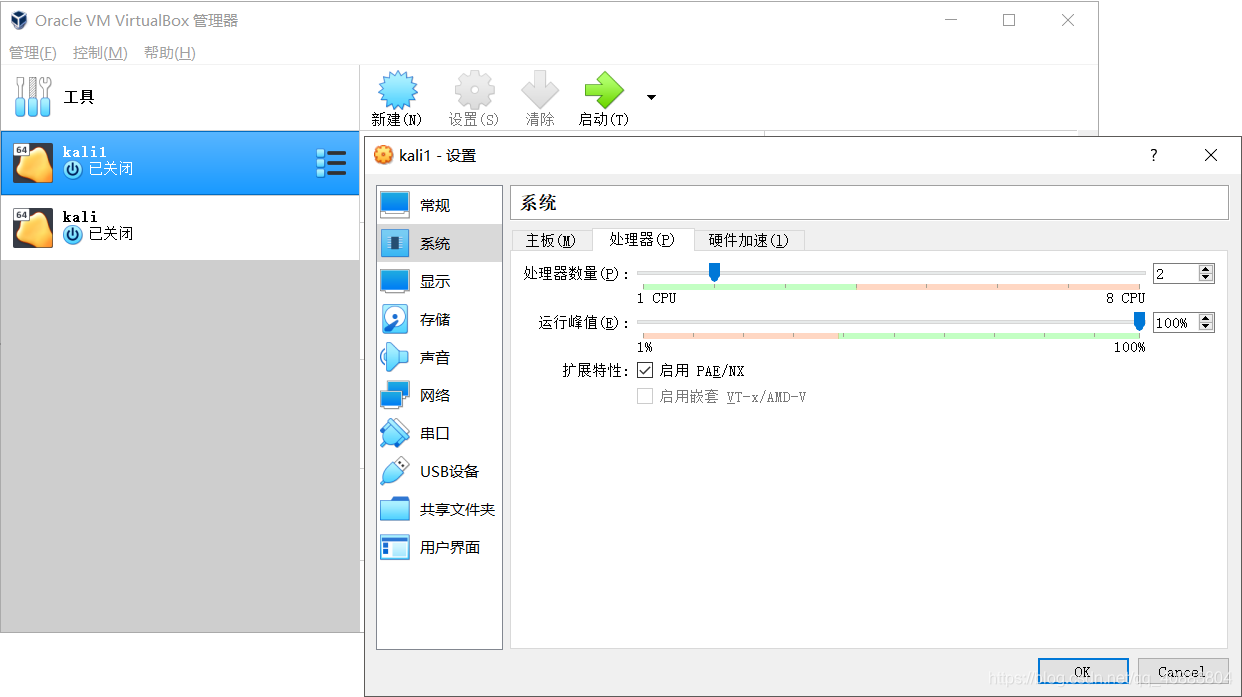1242x697 pixels.
Task: Open 显示 (Display) settings category
Action: [x=439, y=281]
